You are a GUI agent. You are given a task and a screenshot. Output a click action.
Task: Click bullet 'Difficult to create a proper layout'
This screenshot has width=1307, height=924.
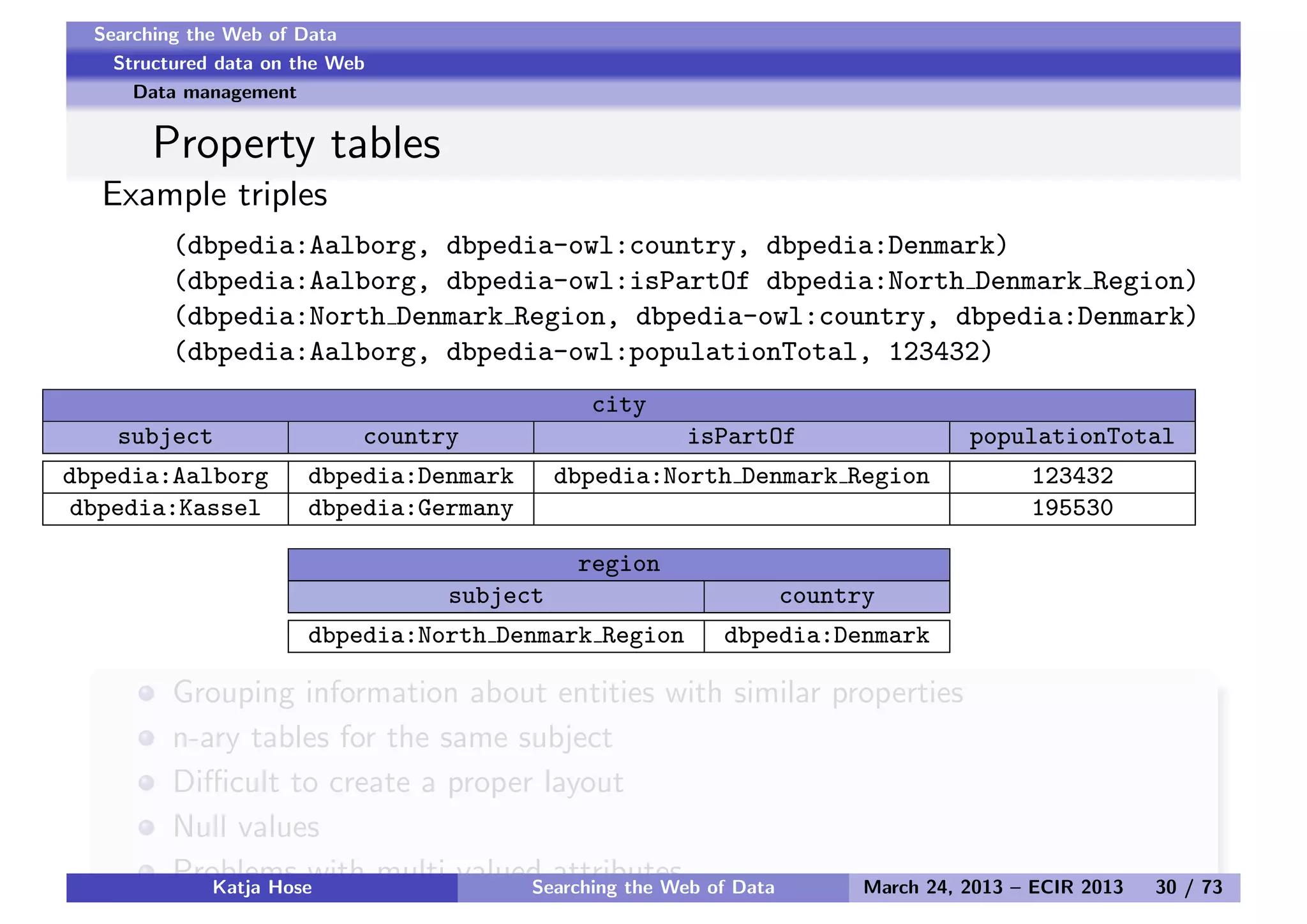[x=398, y=783]
